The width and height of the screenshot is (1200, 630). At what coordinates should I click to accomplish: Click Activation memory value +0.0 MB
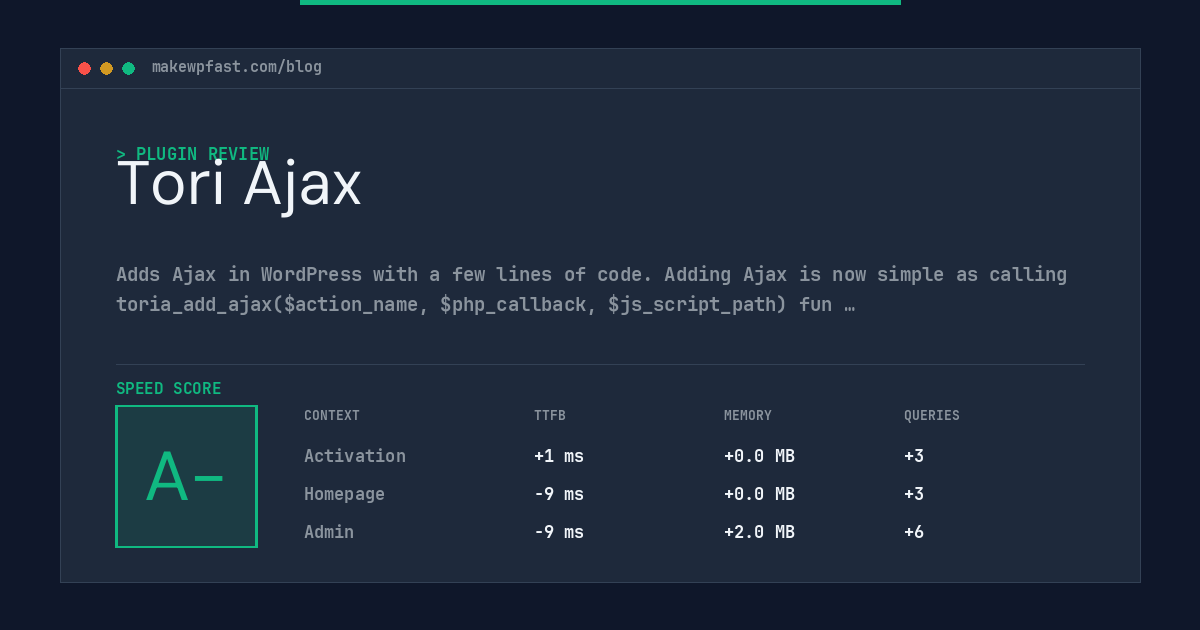(x=759, y=456)
